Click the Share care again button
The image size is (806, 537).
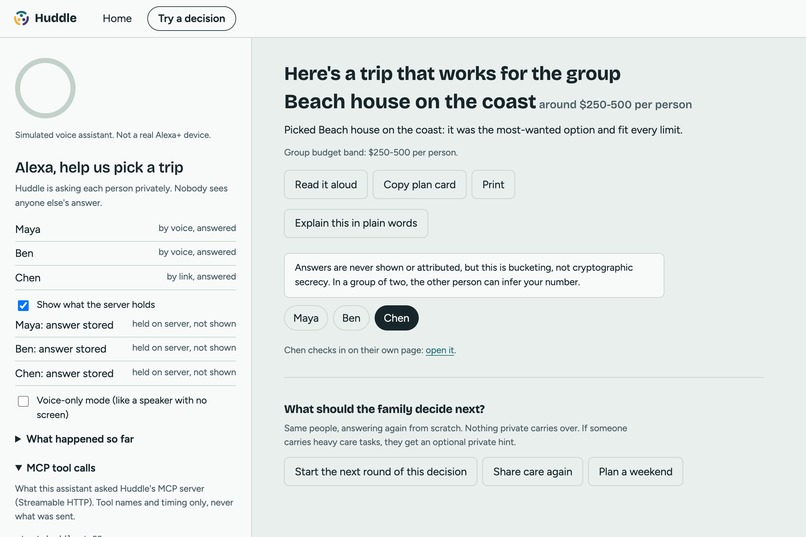[x=533, y=471]
